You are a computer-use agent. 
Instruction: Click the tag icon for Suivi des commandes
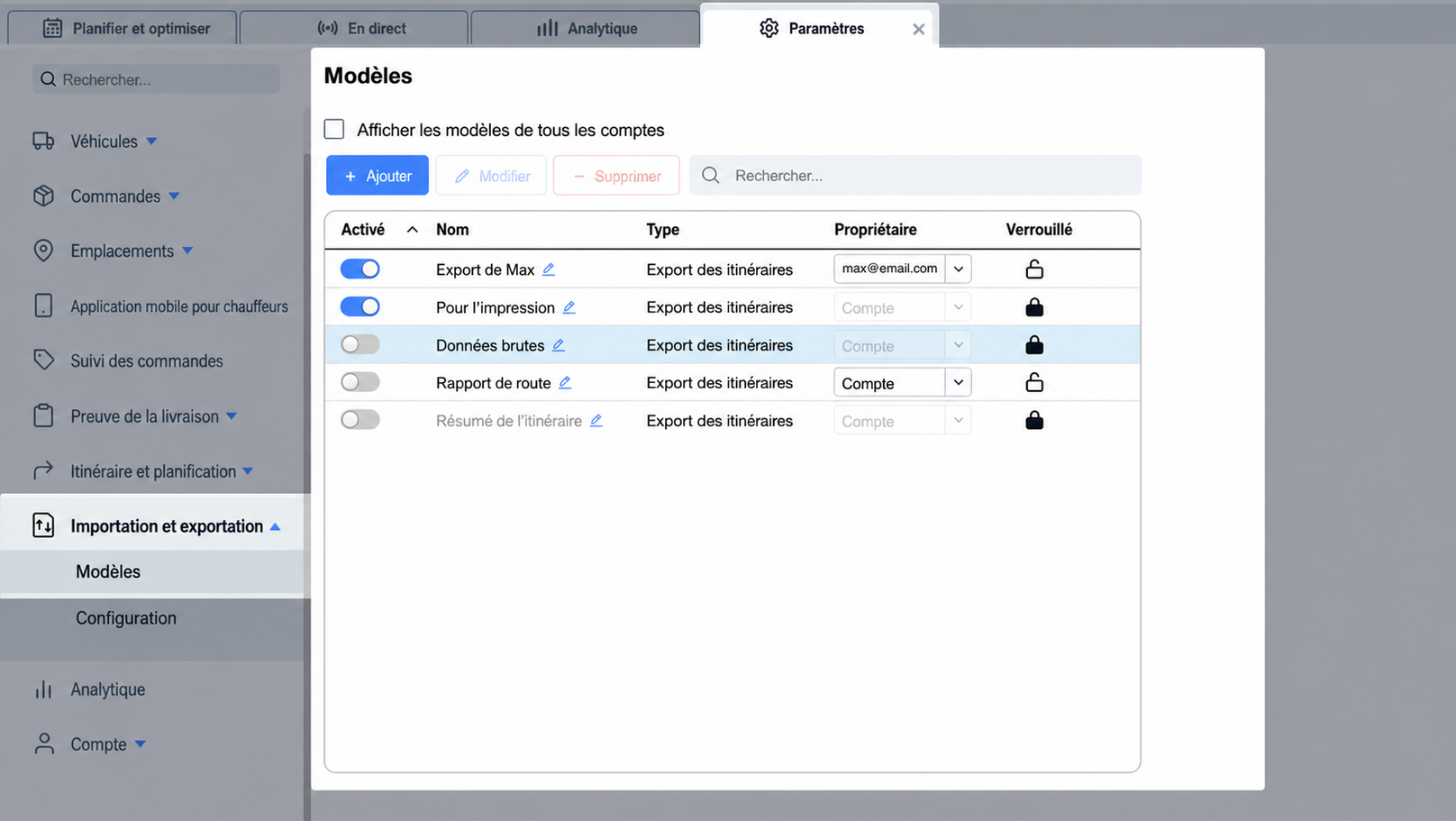[43, 360]
